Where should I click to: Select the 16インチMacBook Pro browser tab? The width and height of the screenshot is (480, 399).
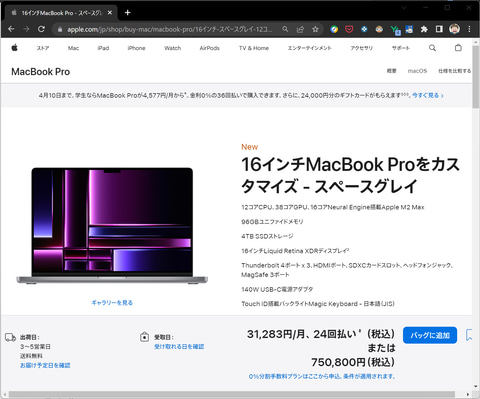click(62, 13)
